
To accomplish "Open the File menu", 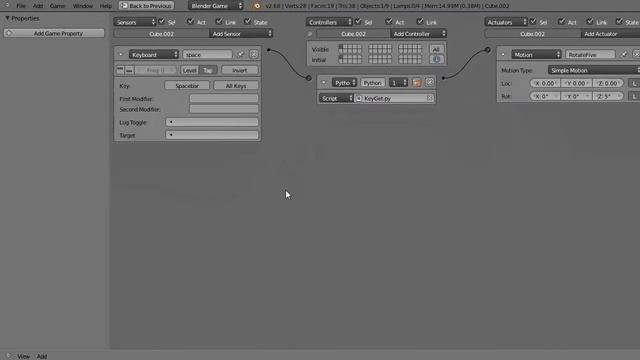I will [x=21, y=6].
